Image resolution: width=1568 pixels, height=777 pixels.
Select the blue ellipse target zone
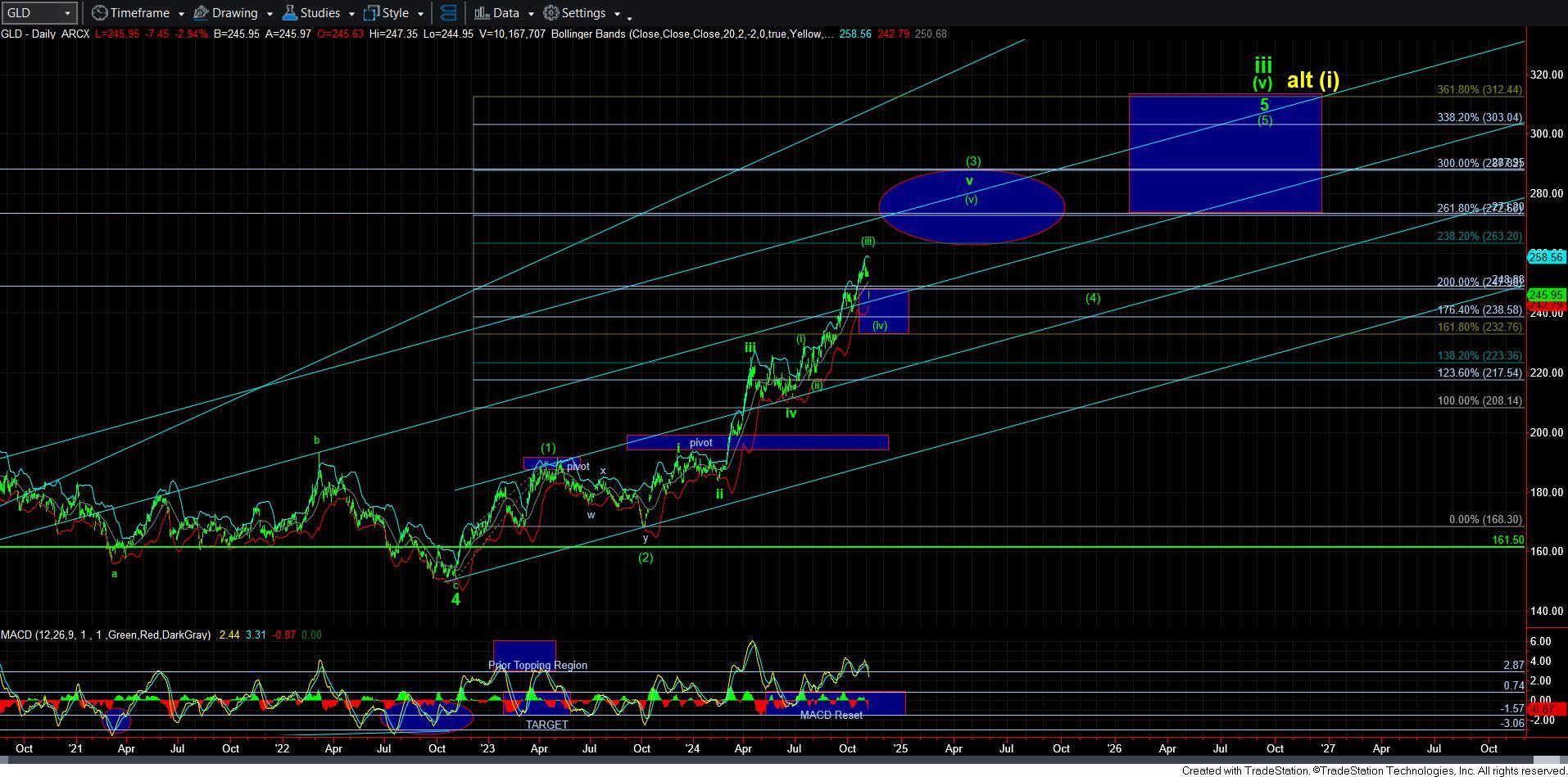pyautogui.click(x=971, y=208)
